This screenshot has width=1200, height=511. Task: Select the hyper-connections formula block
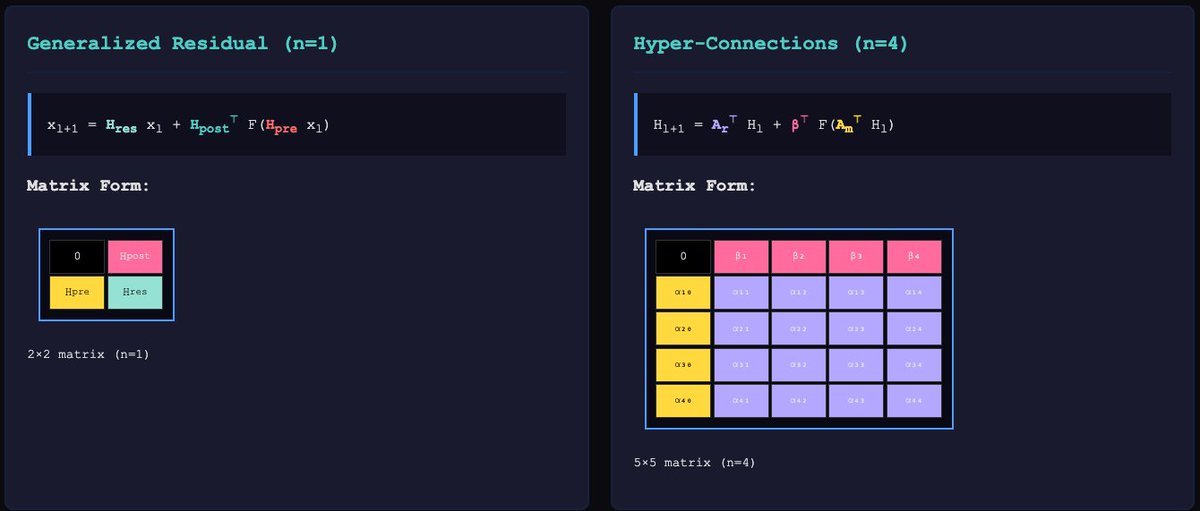903,125
